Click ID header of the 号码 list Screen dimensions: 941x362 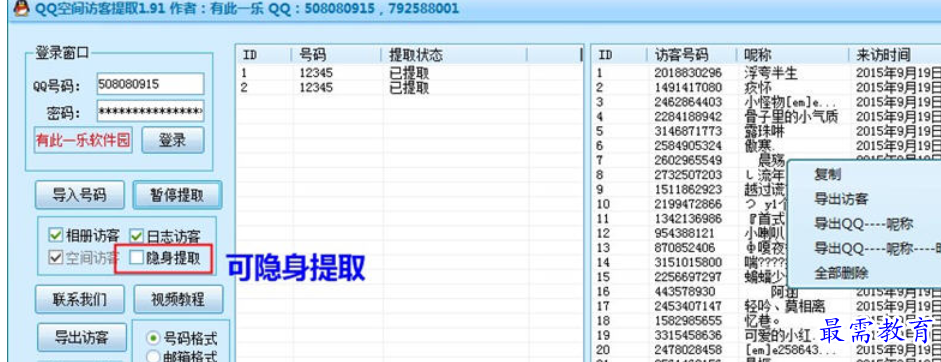click(263, 55)
